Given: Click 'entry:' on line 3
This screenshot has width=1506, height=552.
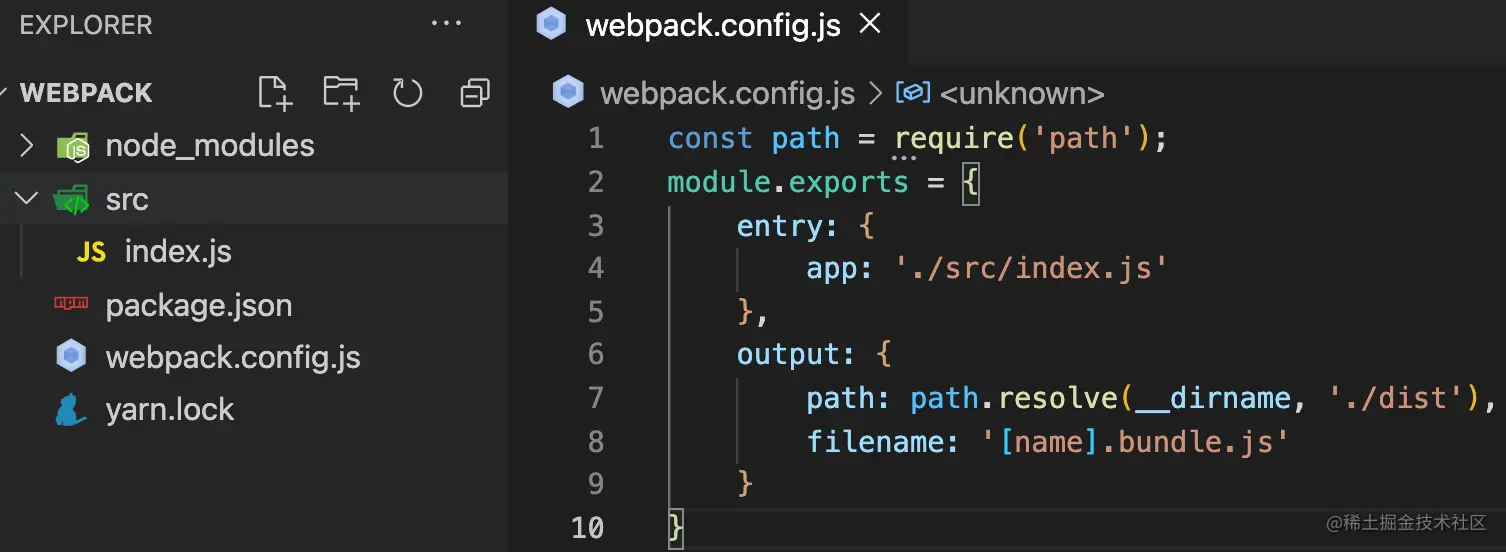Looking at the screenshot, I should coord(787,227).
